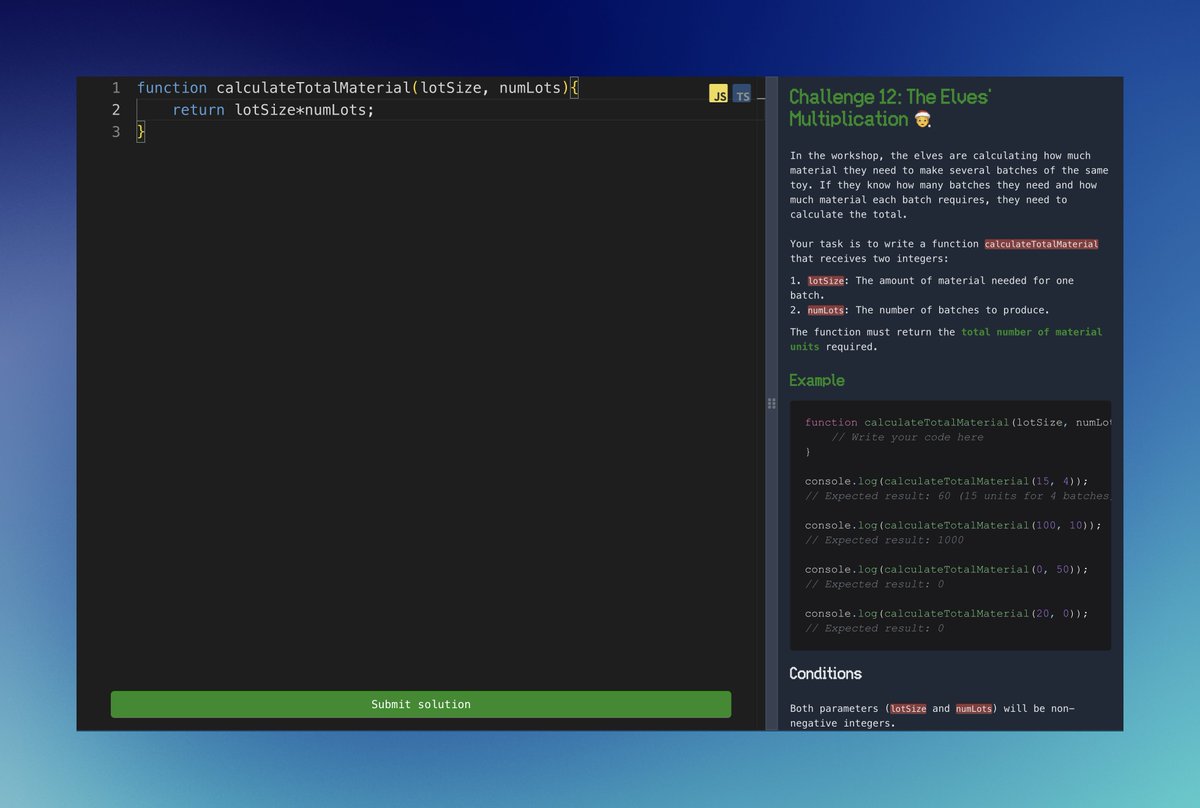Click 'Both parameters' conditions sentence
The height and width of the screenshot is (808, 1200).
[x=932, y=715]
